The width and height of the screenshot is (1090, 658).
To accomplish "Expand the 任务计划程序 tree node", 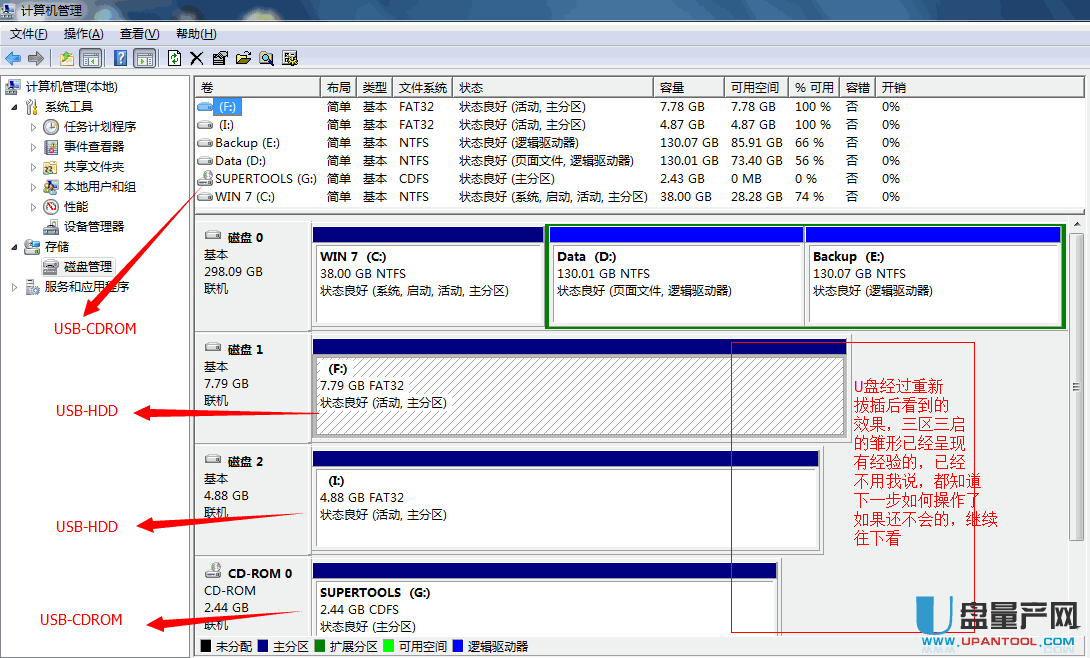I will click(33, 127).
